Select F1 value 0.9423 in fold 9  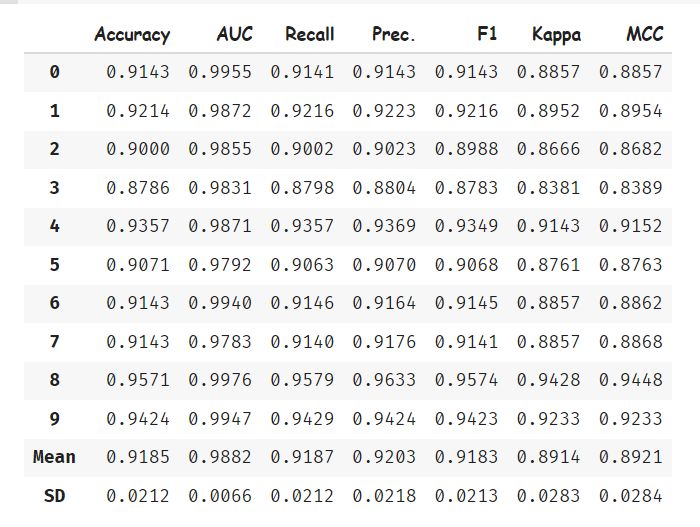466,418
